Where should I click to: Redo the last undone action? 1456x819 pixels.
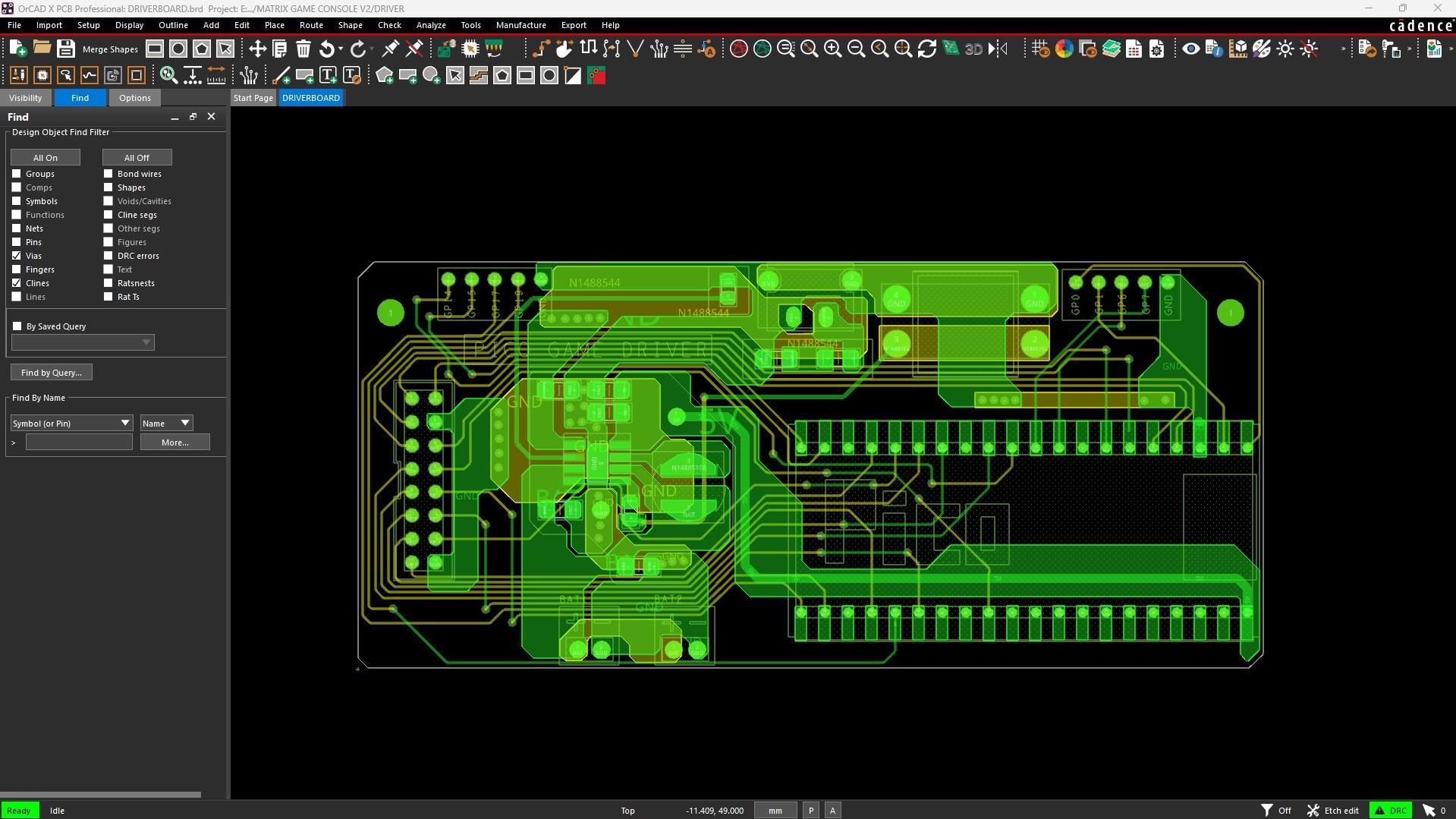[358, 49]
